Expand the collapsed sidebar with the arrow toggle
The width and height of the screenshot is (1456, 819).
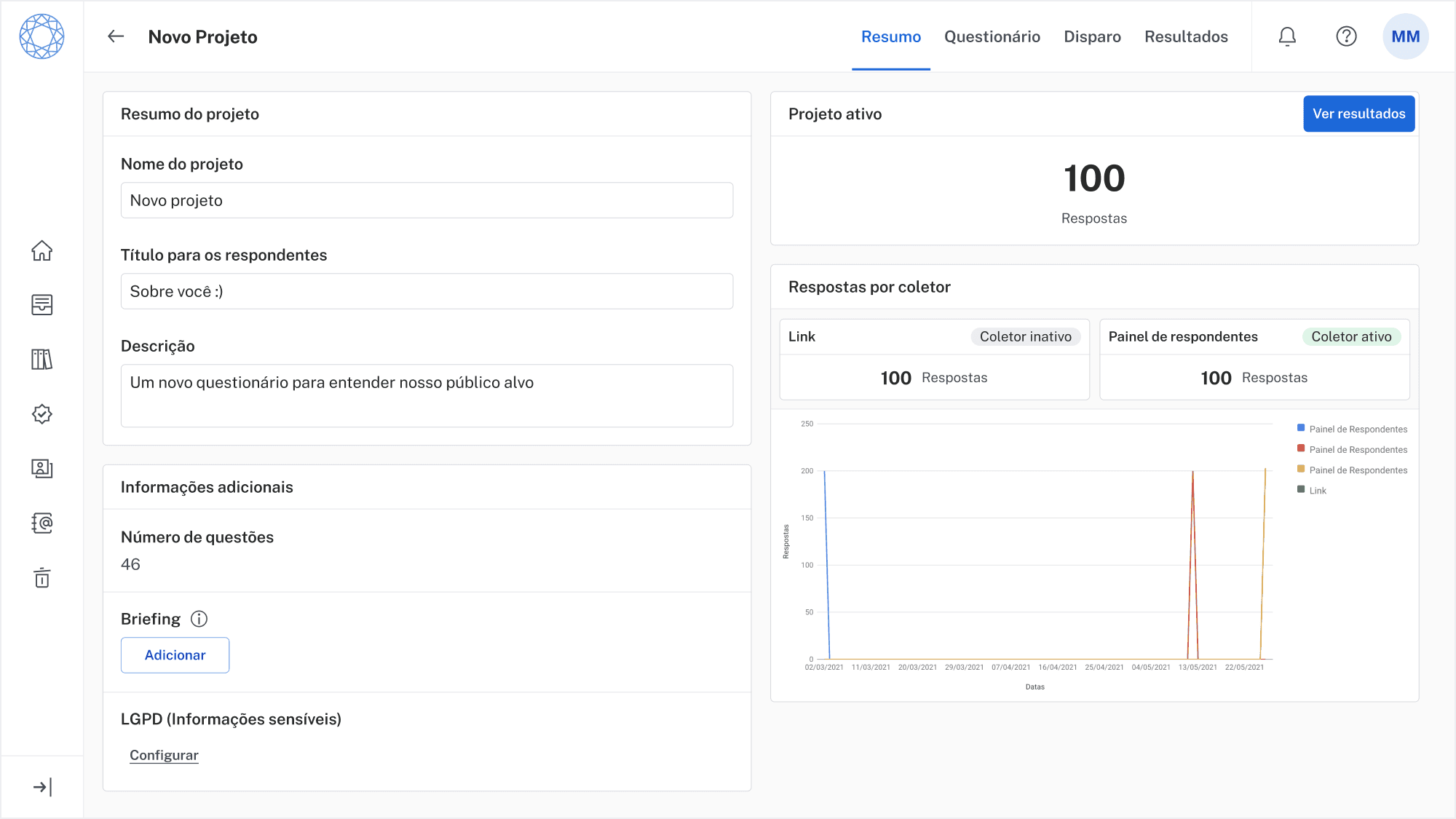click(43, 786)
